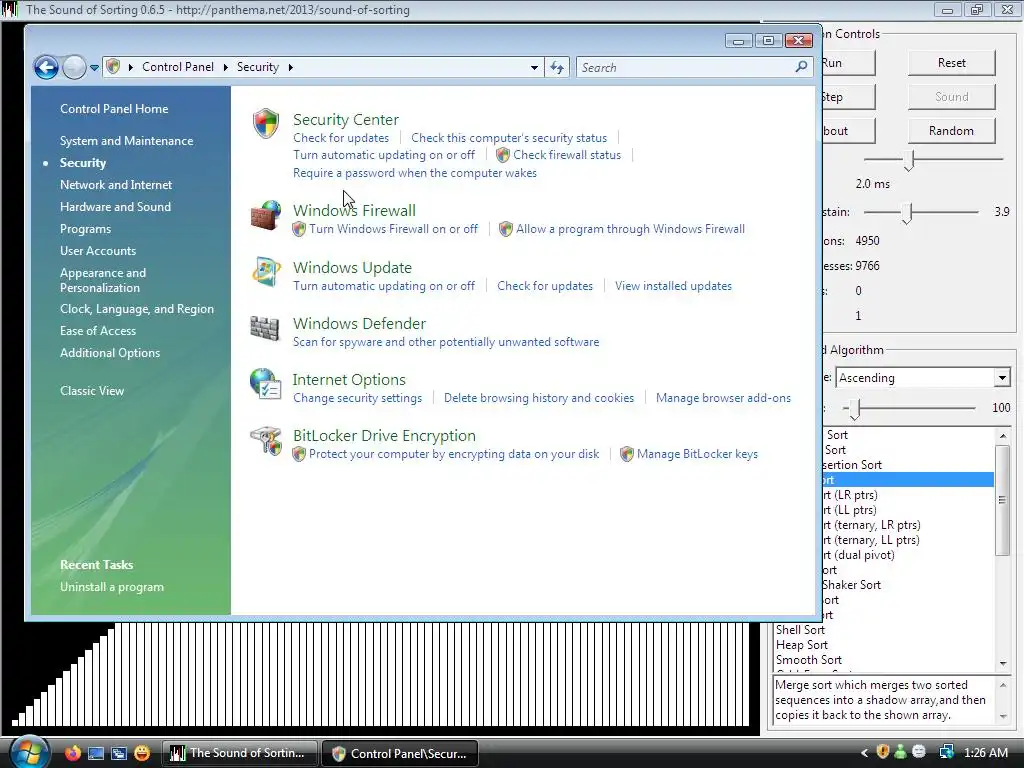Screen dimensions: 1024x768
Task: Click the Windows Firewall brick wall icon
Action: [x=266, y=215]
